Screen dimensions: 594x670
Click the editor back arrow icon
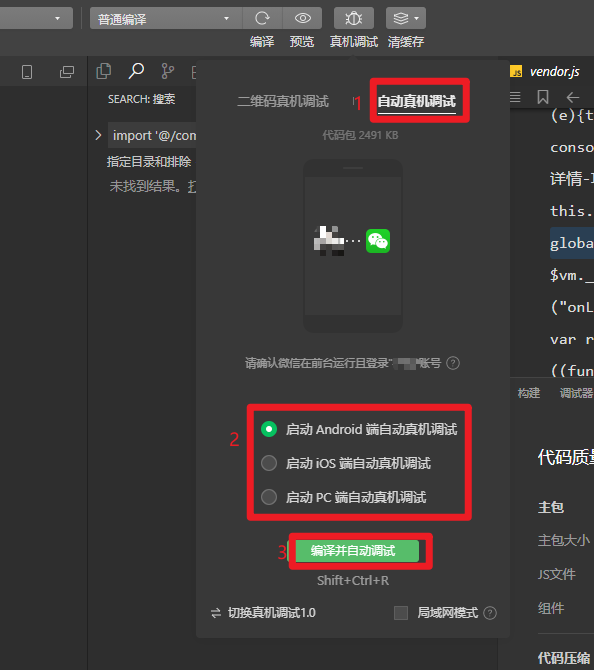573,97
